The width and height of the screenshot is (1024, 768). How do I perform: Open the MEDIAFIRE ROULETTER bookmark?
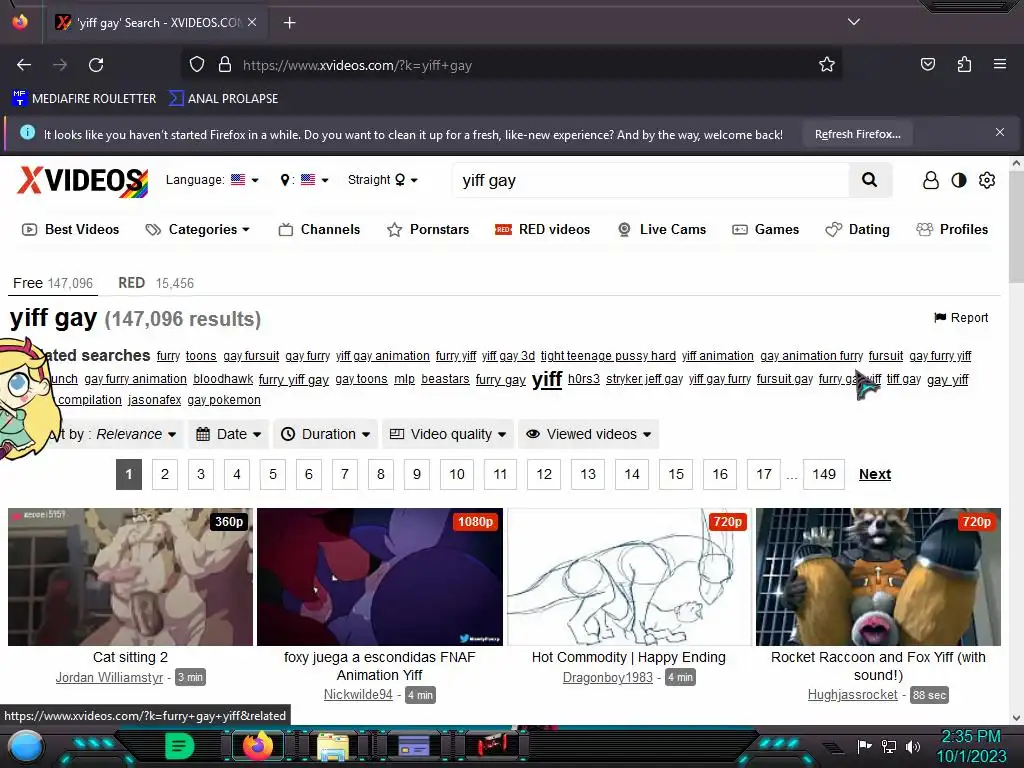(x=84, y=99)
